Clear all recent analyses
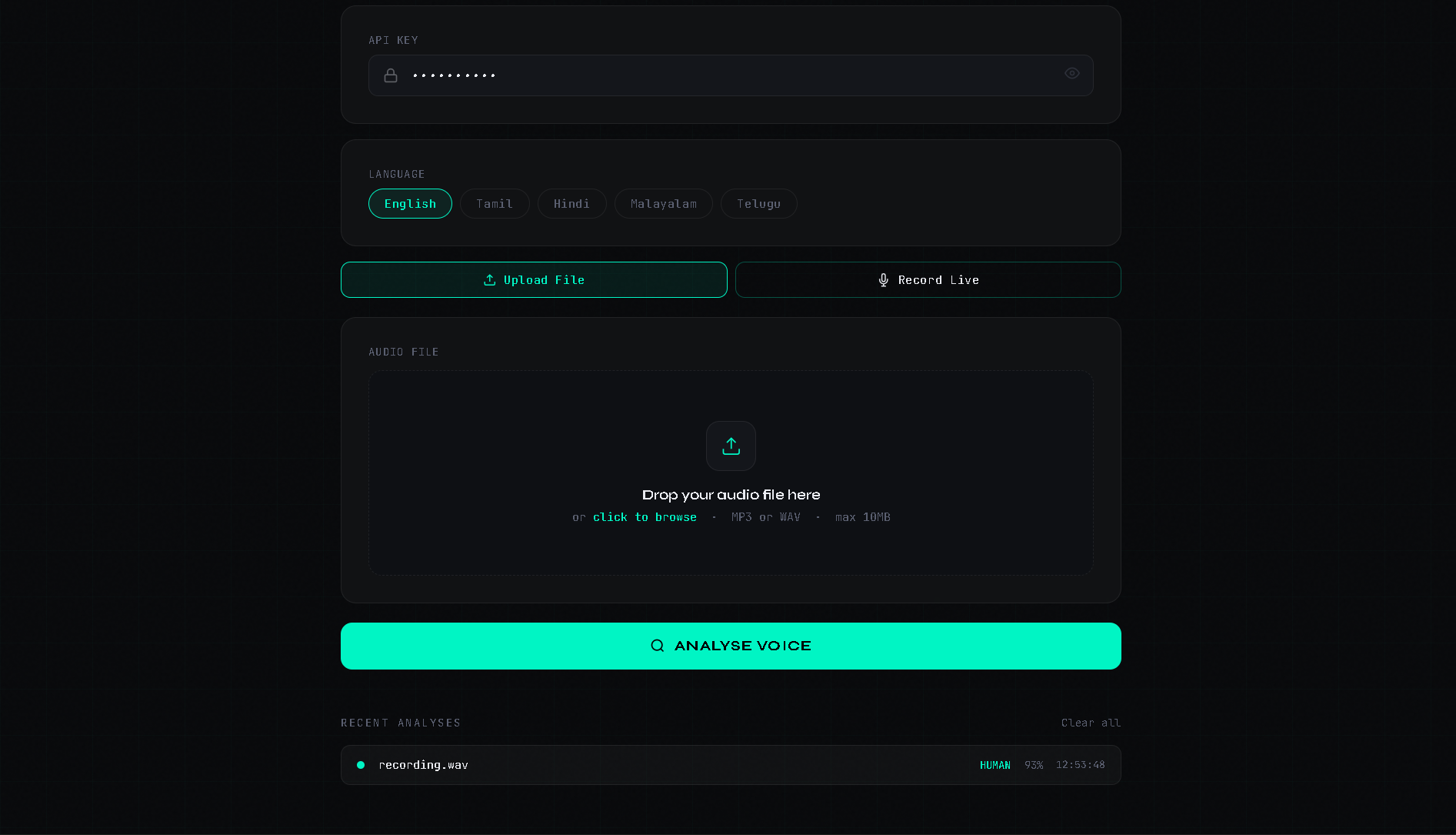 click(1091, 723)
